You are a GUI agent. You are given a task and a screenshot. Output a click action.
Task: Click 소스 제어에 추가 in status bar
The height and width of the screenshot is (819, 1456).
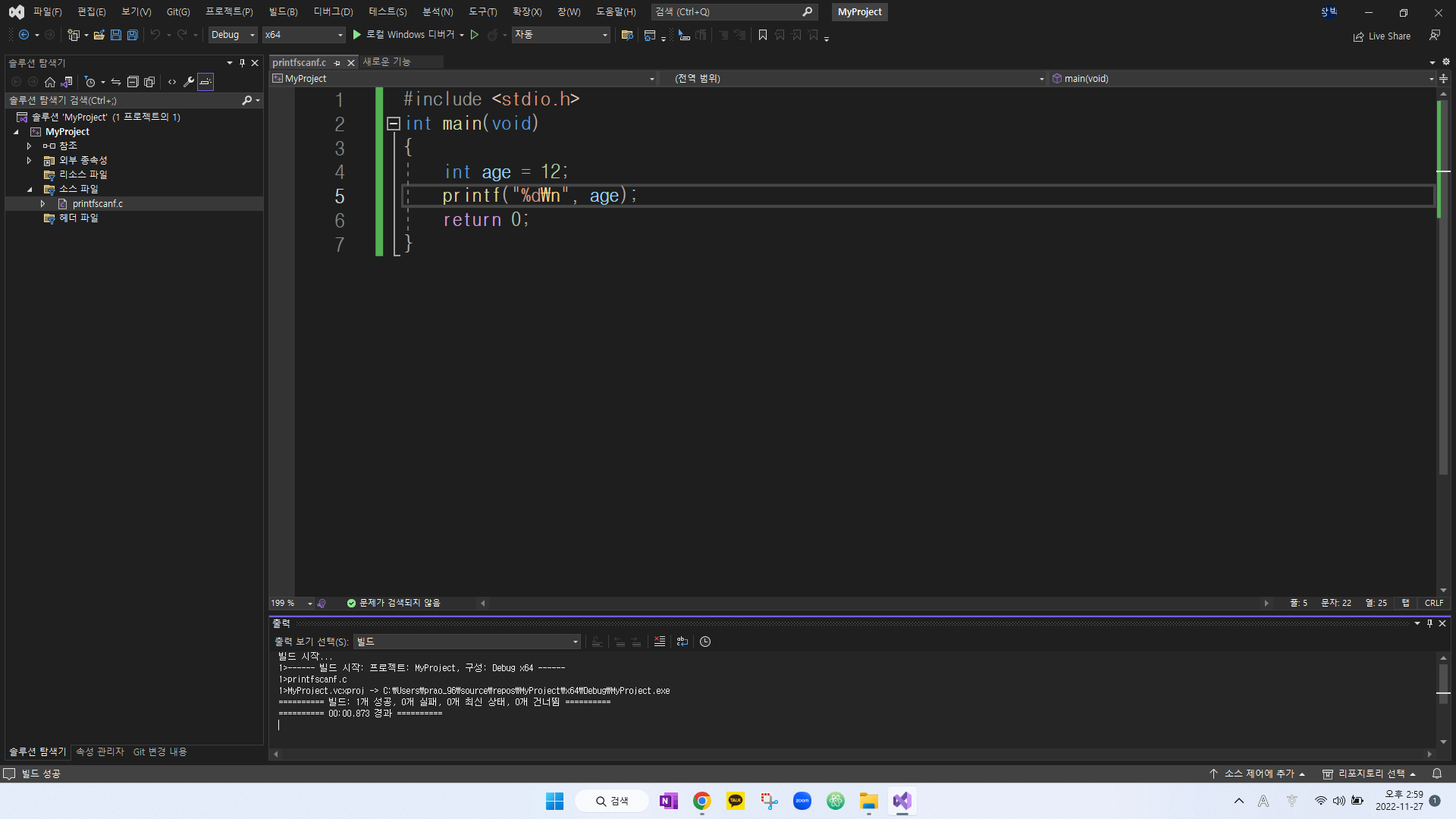1257,773
